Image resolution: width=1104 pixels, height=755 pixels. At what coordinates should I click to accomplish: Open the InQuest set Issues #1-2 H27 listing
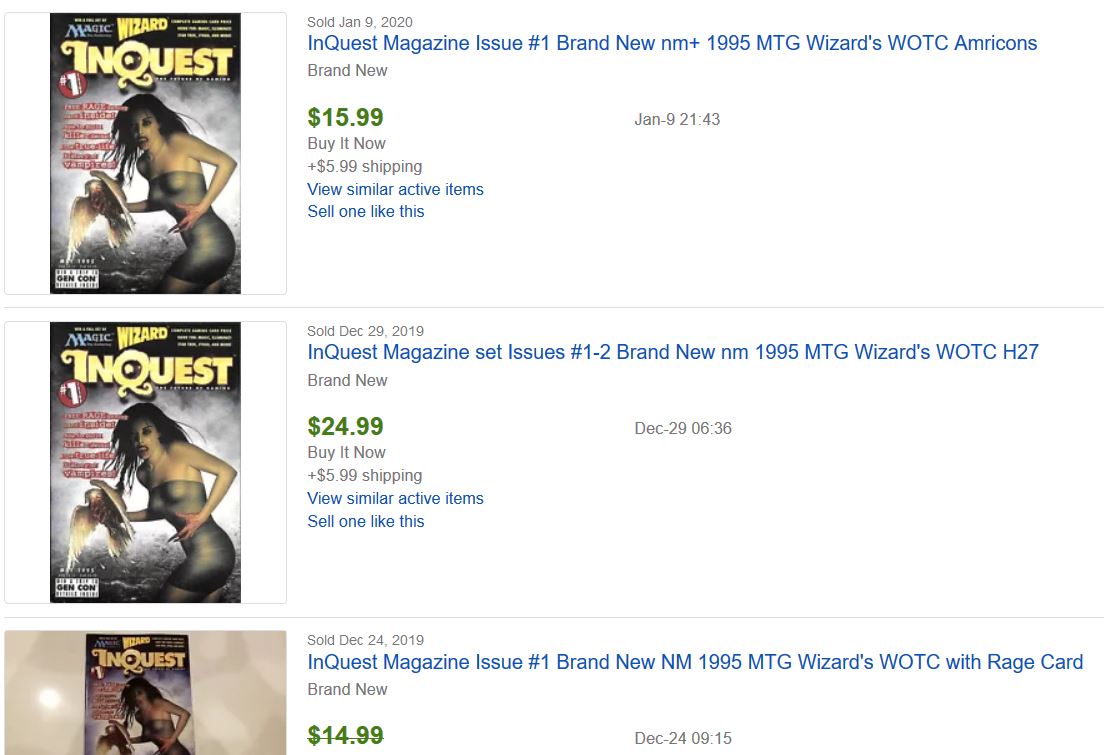point(673,352)
